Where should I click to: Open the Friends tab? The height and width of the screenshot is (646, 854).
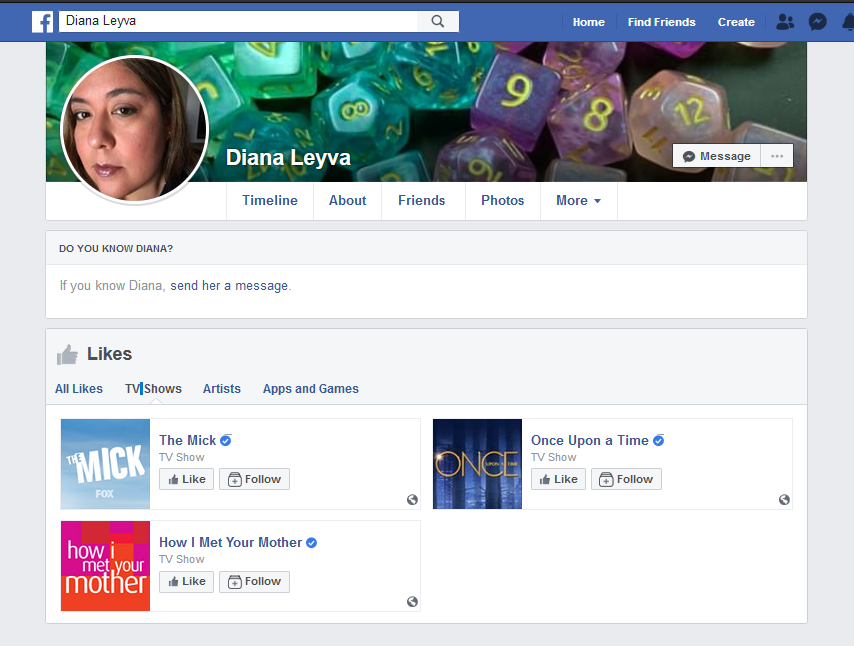pos(422,200)
